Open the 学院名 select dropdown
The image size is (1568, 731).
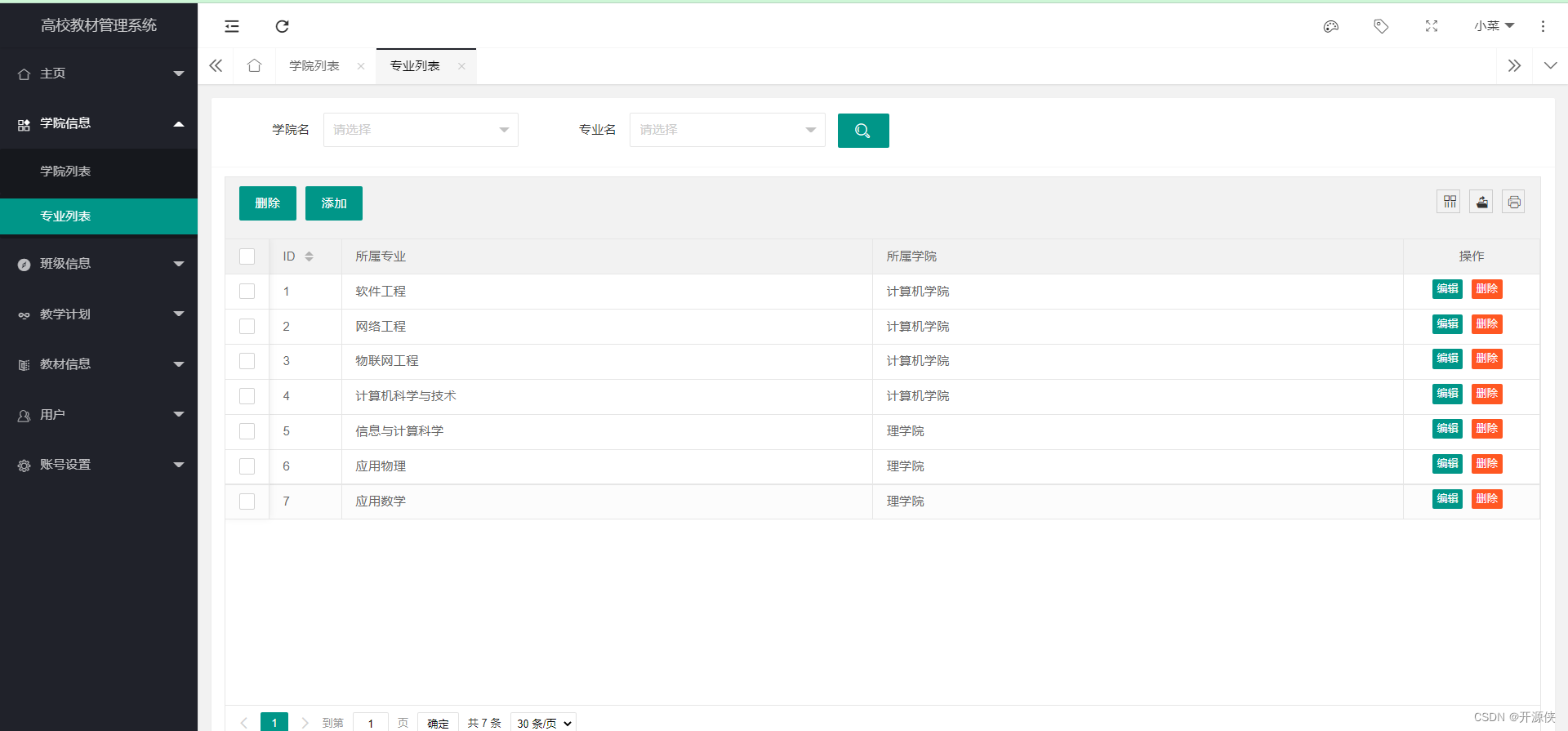421,130
